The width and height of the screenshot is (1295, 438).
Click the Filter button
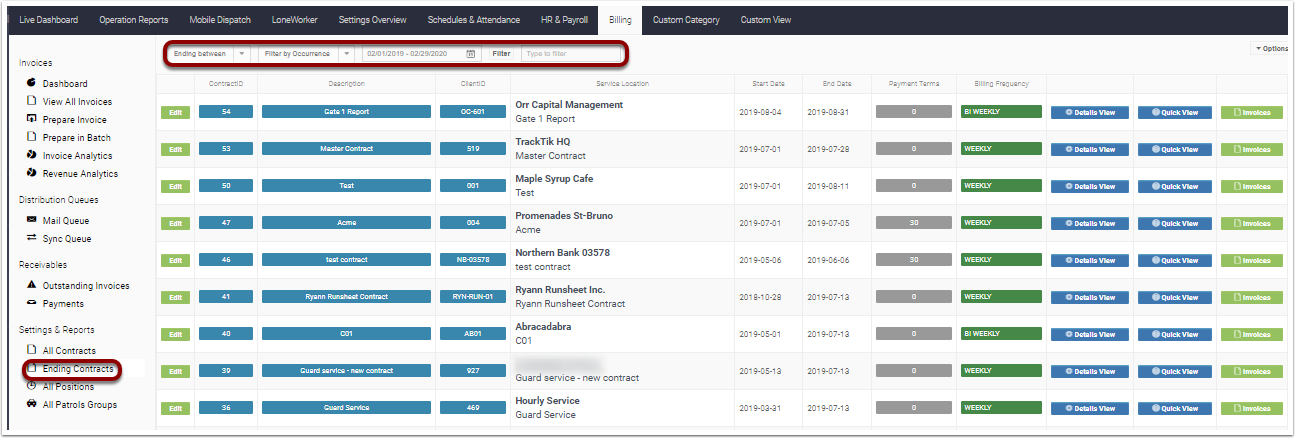[501, 53]
